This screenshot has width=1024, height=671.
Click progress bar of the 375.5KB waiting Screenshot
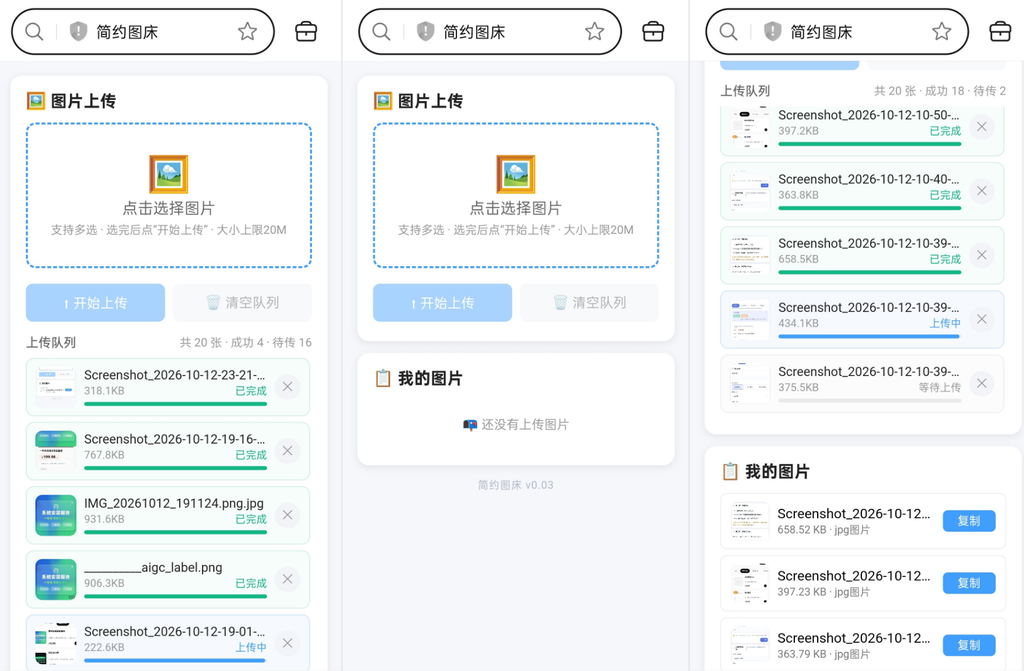pos(869,401)
